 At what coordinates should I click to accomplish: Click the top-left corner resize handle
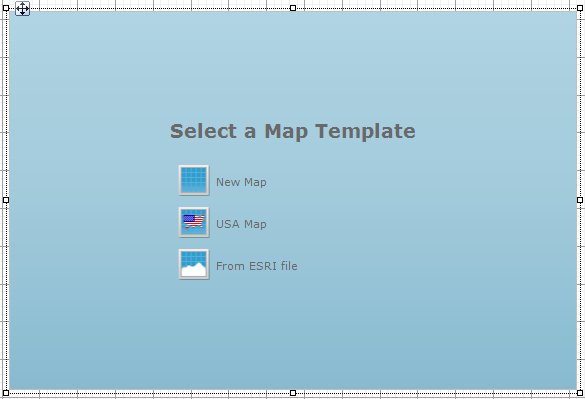(6, 8)
